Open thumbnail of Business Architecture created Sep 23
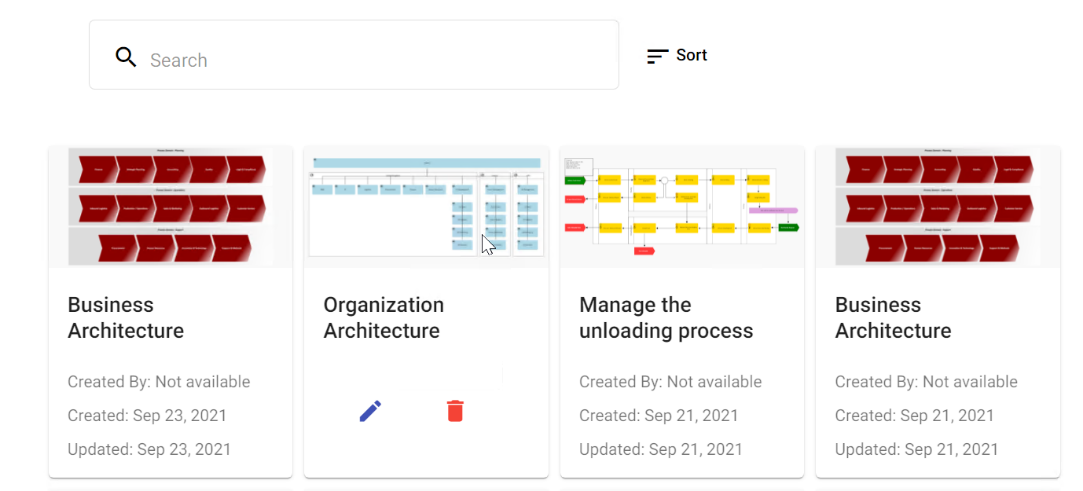This screenshot has width=1083, height=491. pyautogui.click(x=170, y=207)
